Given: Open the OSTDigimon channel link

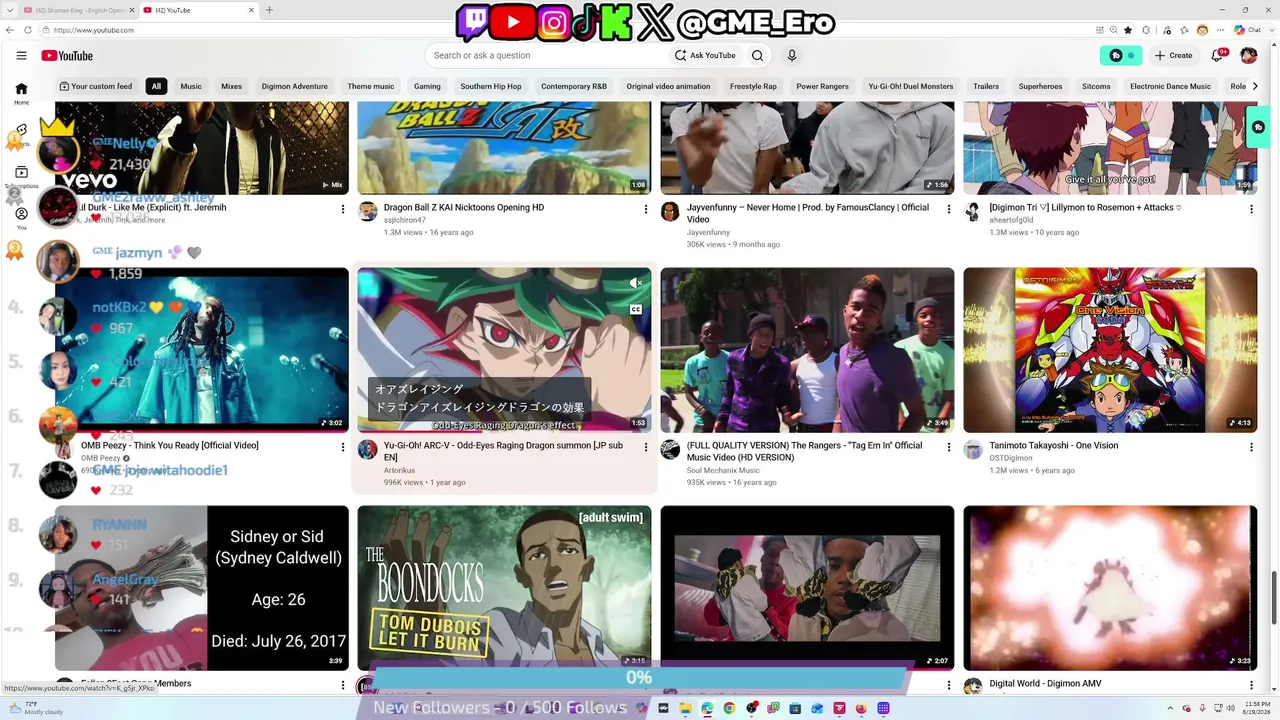Looking at the screenshot, I should (1011, 458).
